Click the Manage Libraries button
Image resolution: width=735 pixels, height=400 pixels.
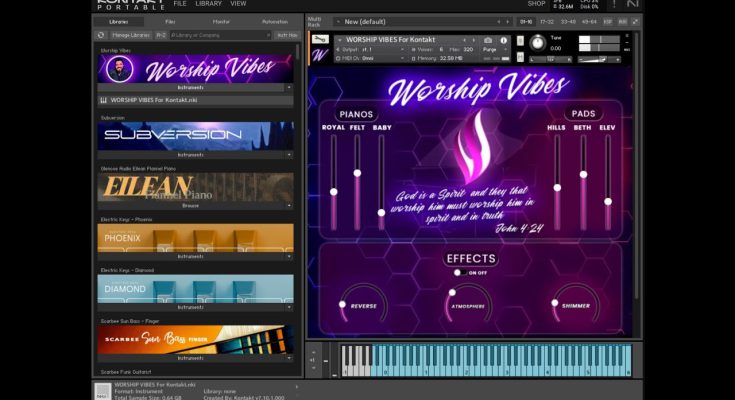pos(130,35)
